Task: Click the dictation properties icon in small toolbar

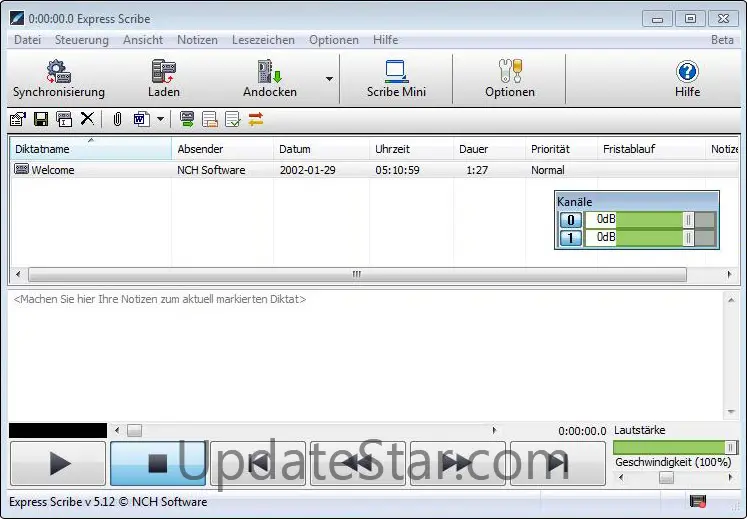Action: coord(18,119)
